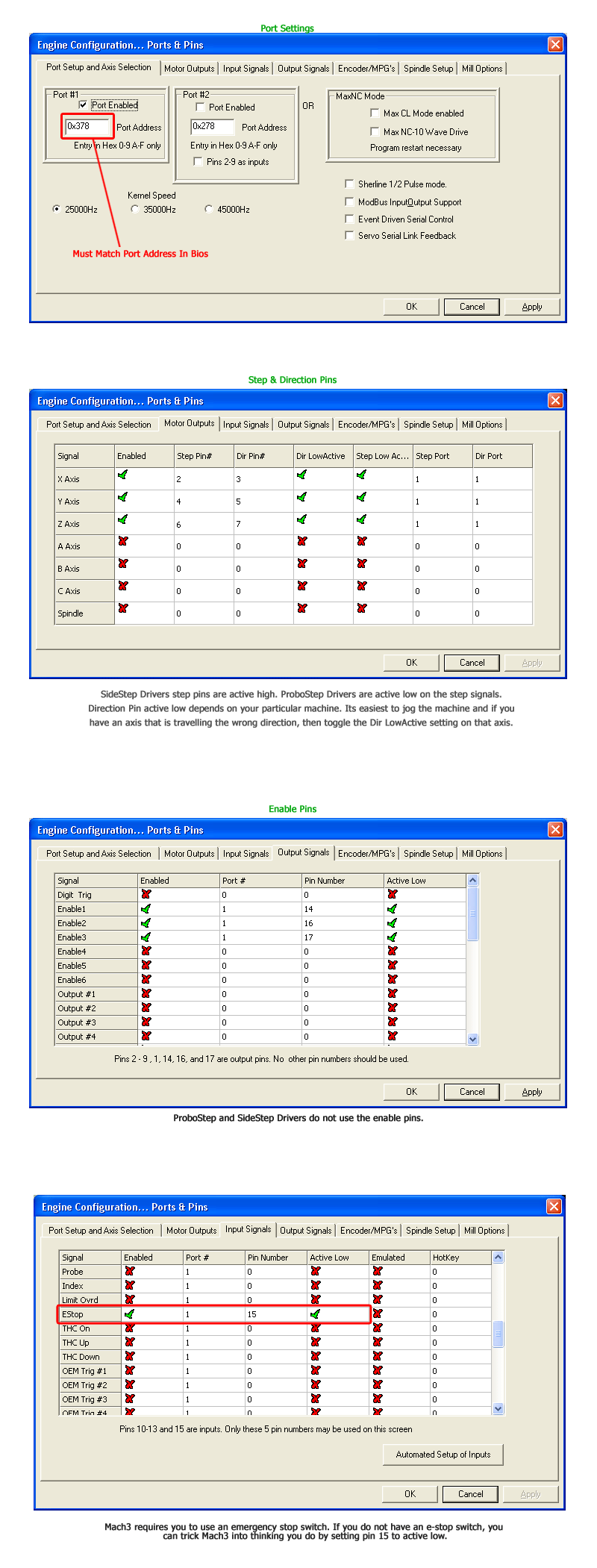Toggle EStop Emulated red X

click(378, 1314)
